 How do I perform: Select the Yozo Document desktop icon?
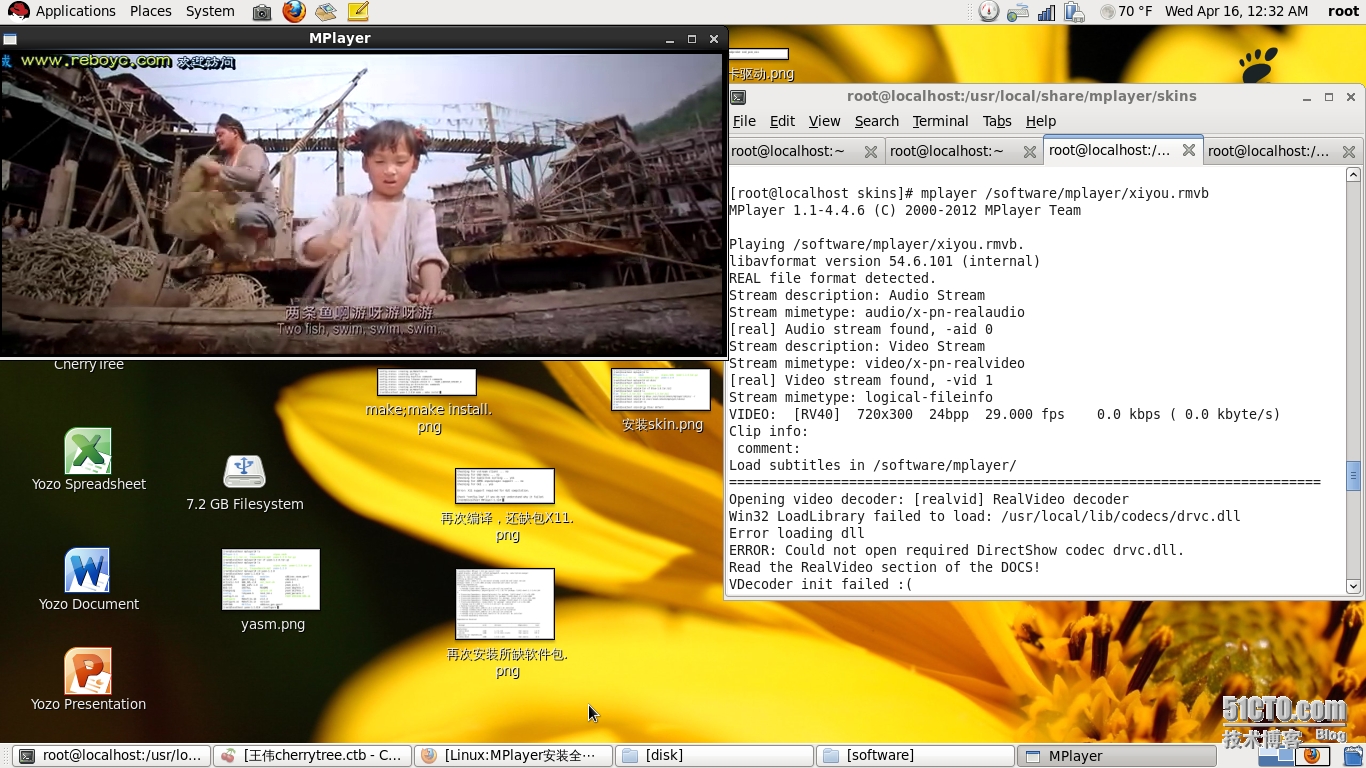coord(88,580)
